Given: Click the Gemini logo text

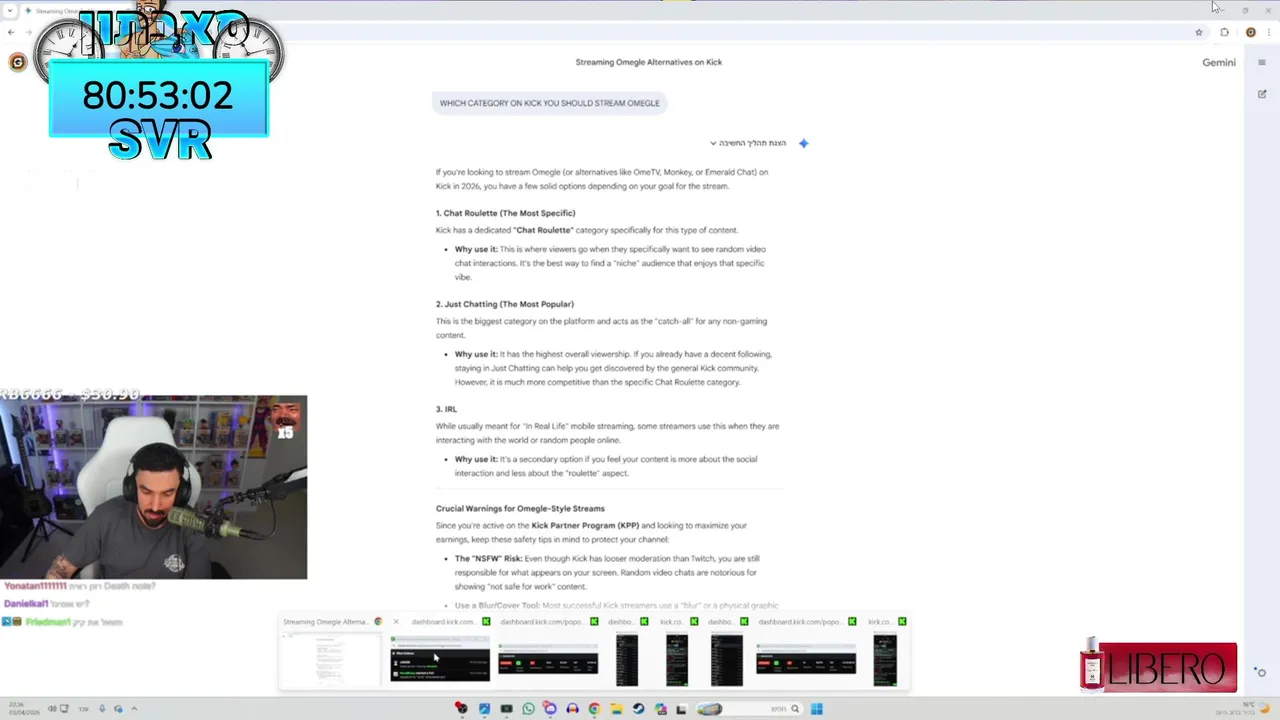Looking at the screenshot, I should (x=1219, y=62).
